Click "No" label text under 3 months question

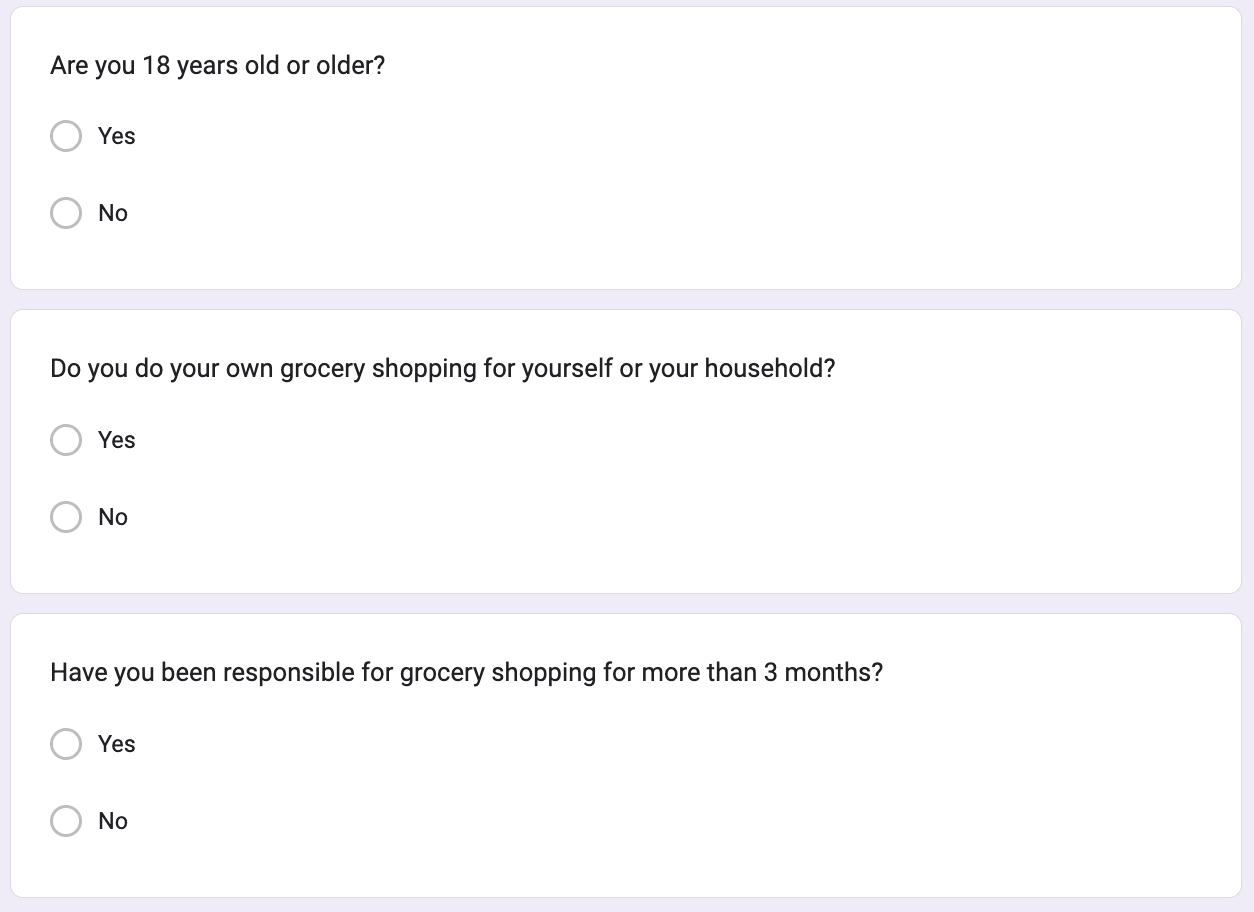point(113,821)
